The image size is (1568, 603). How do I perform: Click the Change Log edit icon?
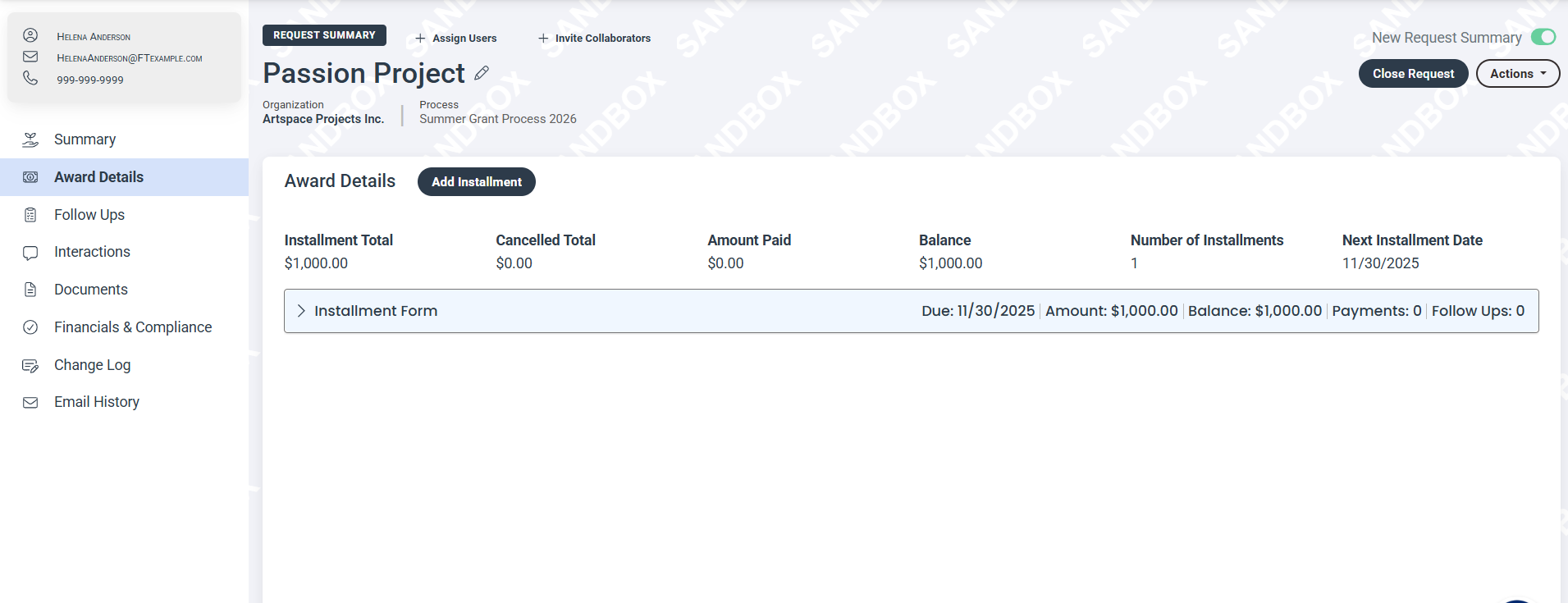[x=30, y=365]
